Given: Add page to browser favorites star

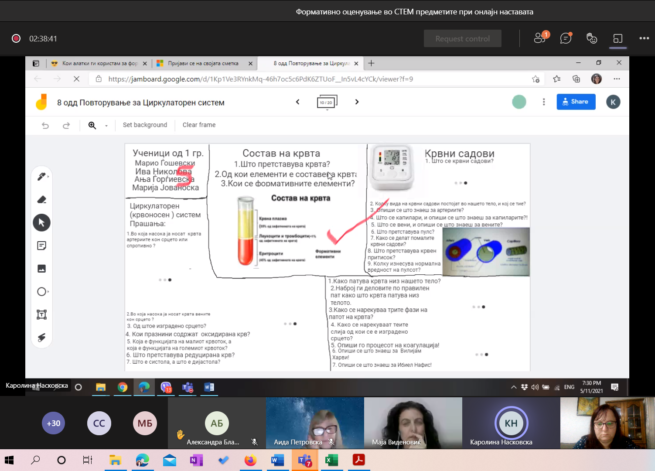Looking at the screenshot, I should [536, 79].
